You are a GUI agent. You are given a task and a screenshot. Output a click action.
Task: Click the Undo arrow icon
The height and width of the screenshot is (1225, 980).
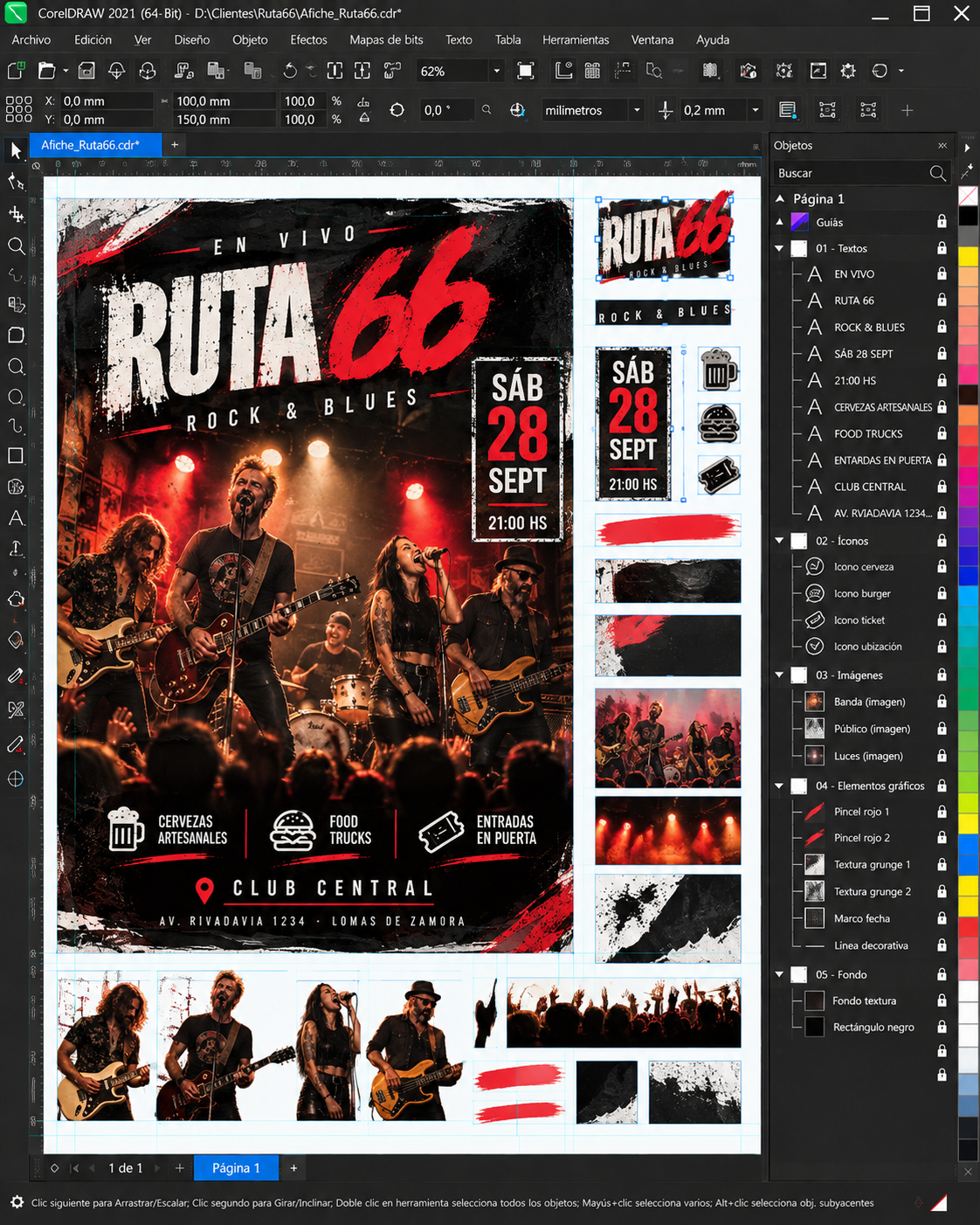coord(289,71)
